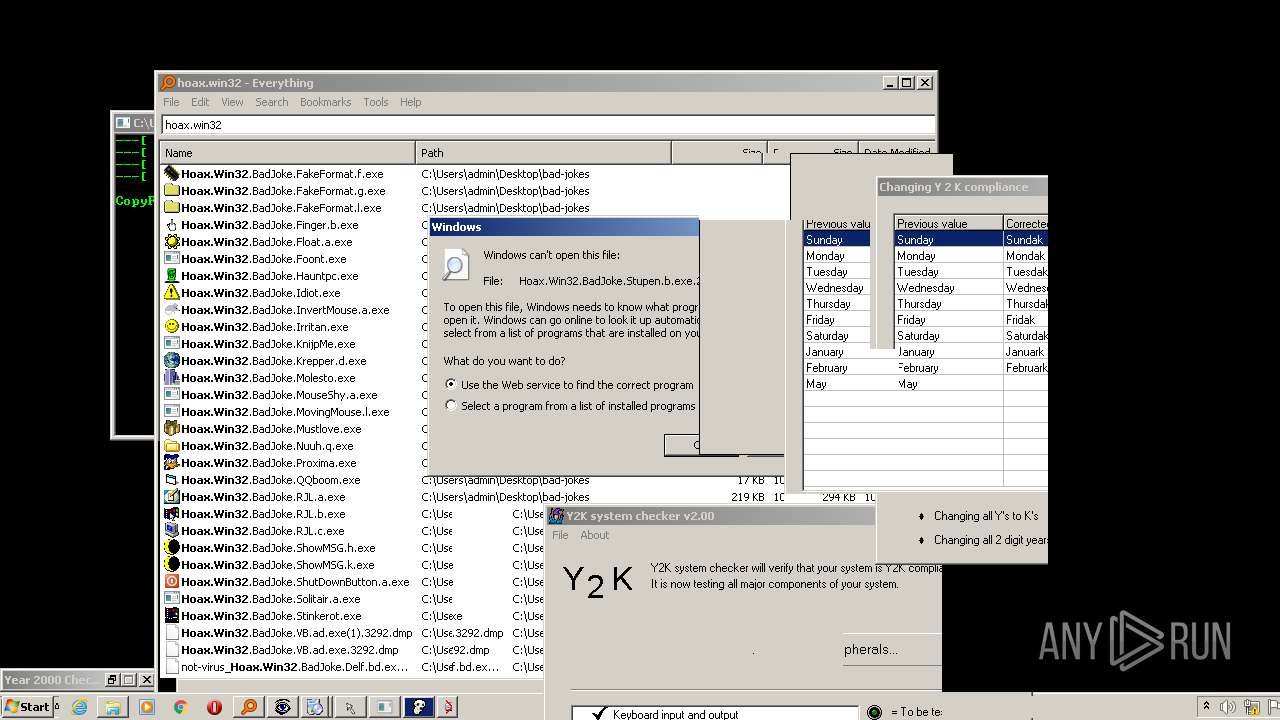The height and width of the screenshot is (720, 1280).
Task: Switch to Everything search taskbar button
Action: pos(248,707)
